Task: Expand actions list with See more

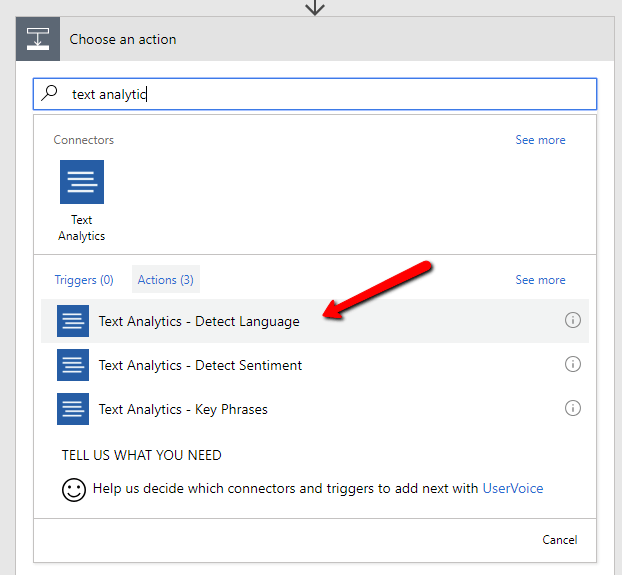Action: click(x=540, y=280)
